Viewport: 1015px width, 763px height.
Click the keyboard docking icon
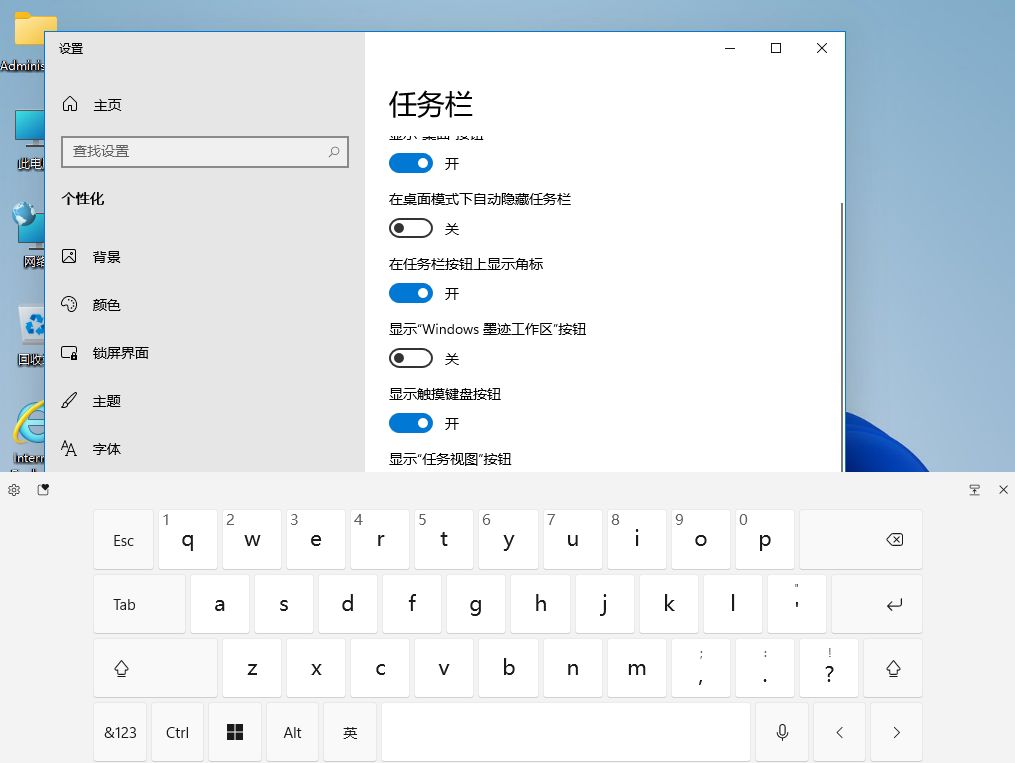974,490
